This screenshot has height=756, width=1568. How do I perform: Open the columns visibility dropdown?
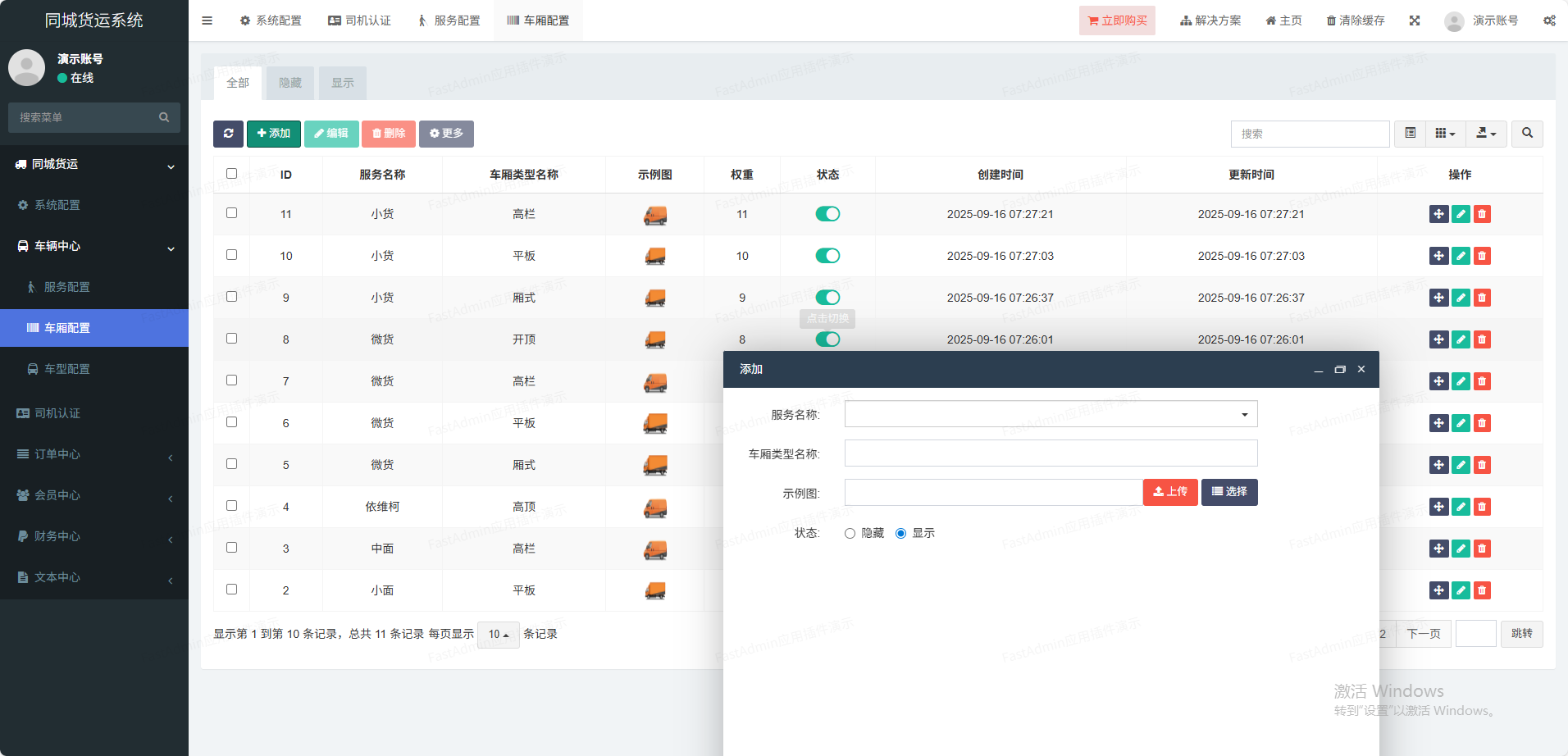[x=1445, y=134]
